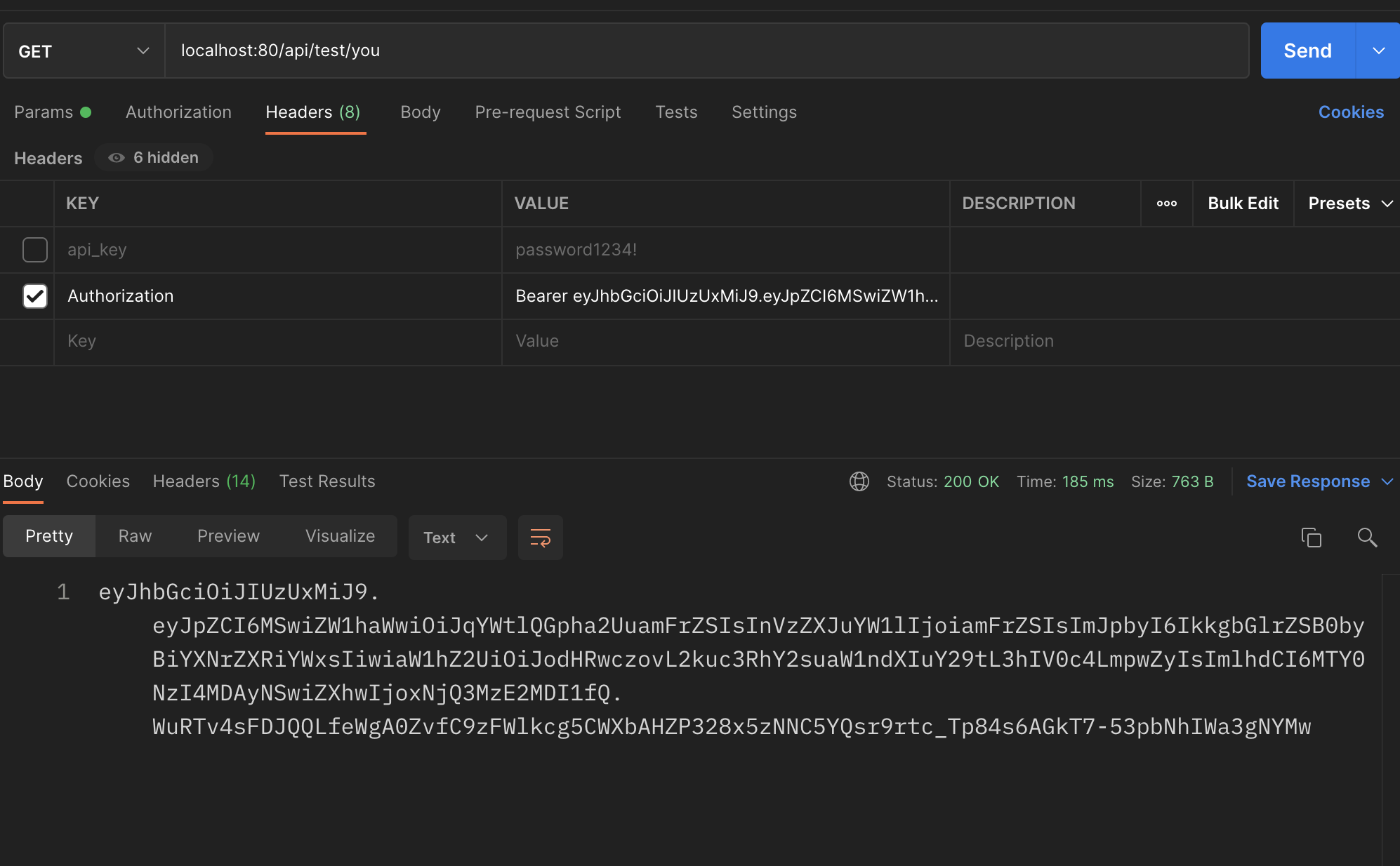Switch to the Pre-request Script tab
The width and height of the screenshot is (1400, 866).
pyautogui.click(x=548, y=112)
